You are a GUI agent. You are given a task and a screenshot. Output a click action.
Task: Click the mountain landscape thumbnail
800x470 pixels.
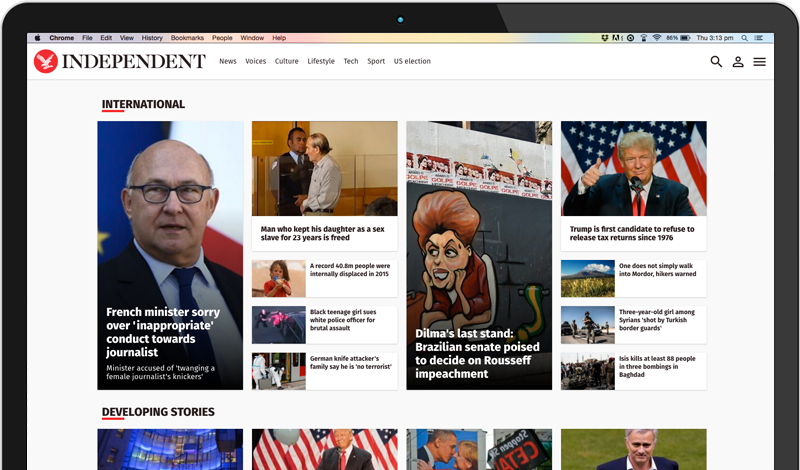588,279
